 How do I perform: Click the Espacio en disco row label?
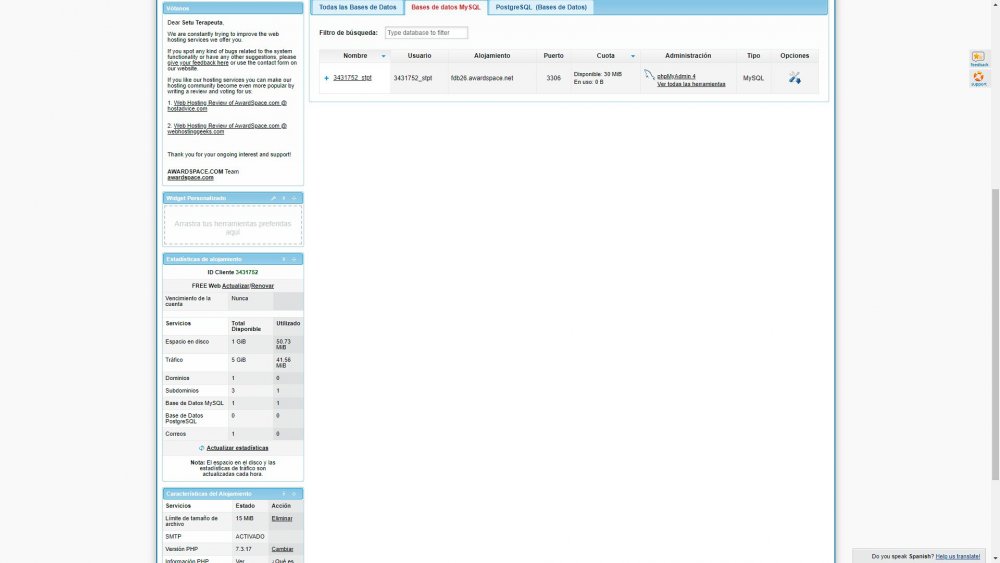187,342
